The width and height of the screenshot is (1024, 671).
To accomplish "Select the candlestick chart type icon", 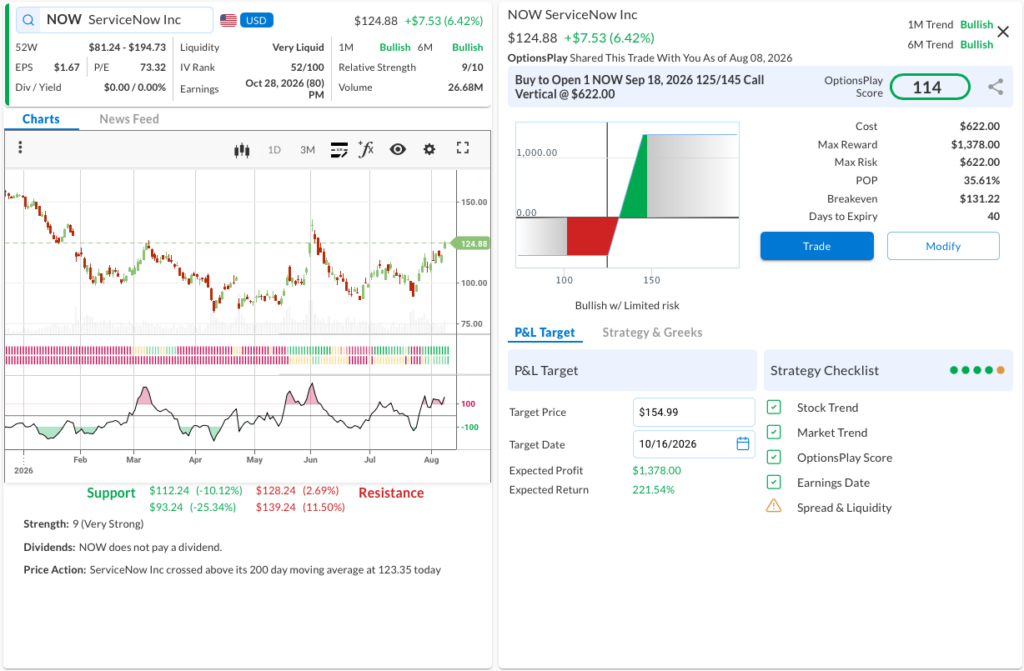I will pyautogui.click(x=242, y=150).
